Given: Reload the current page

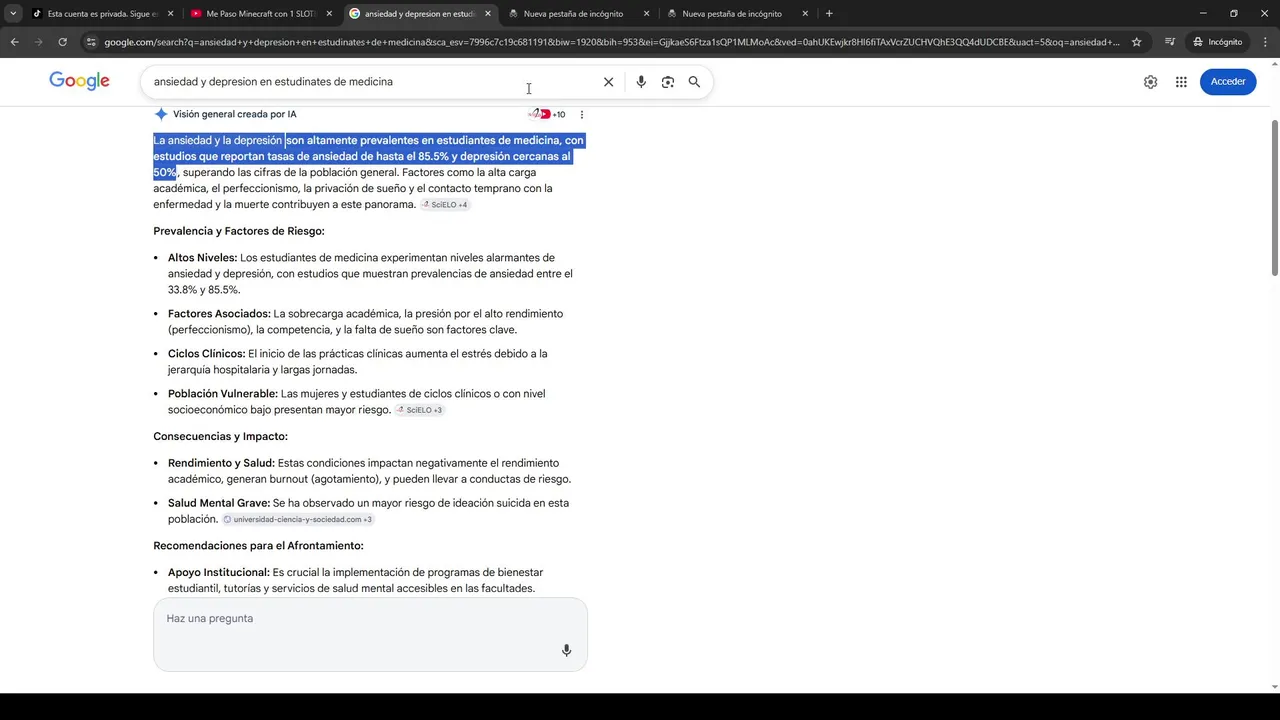Looking at the screenshot, I should [x=62, y=42].
